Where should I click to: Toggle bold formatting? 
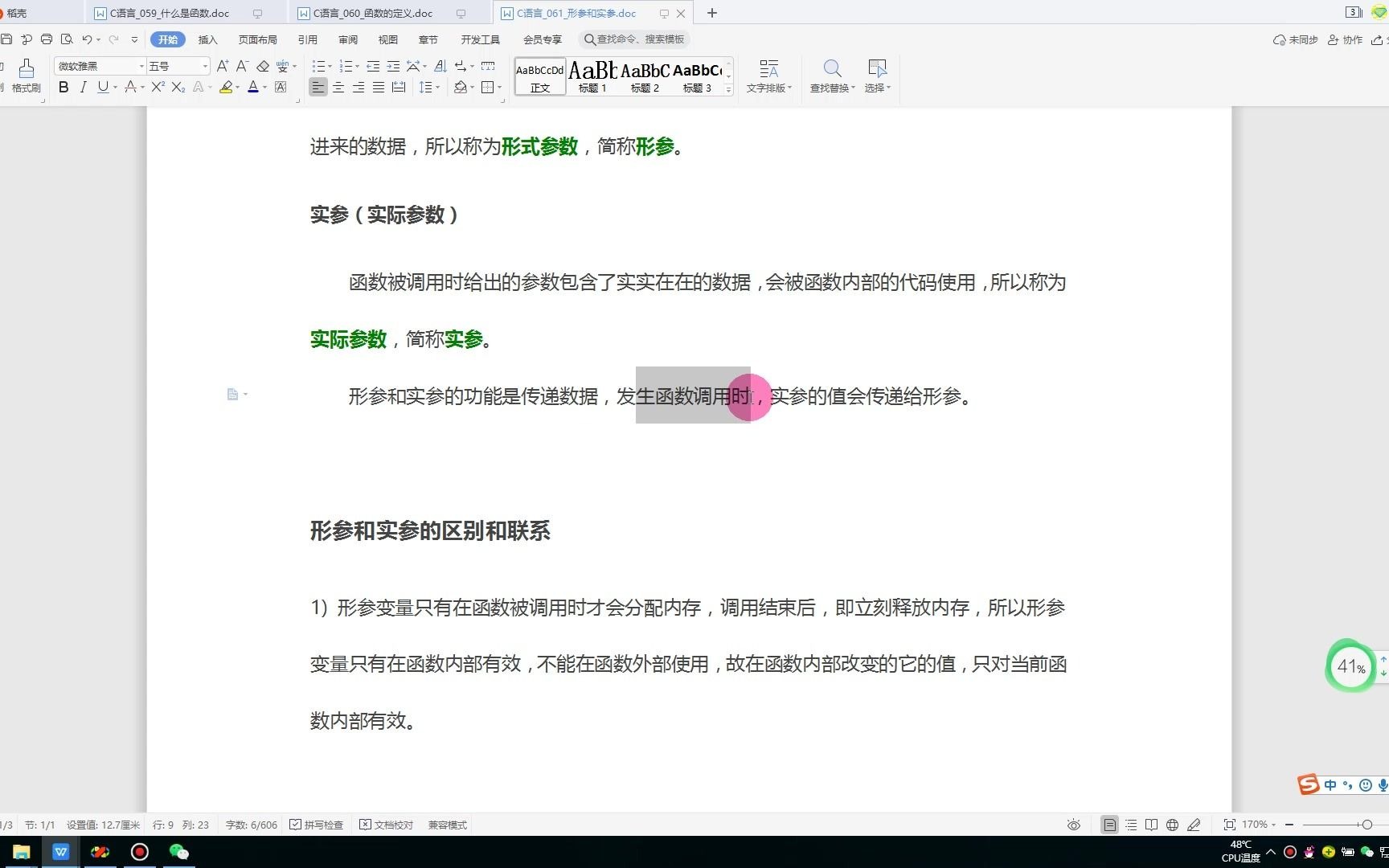[64, 87]
